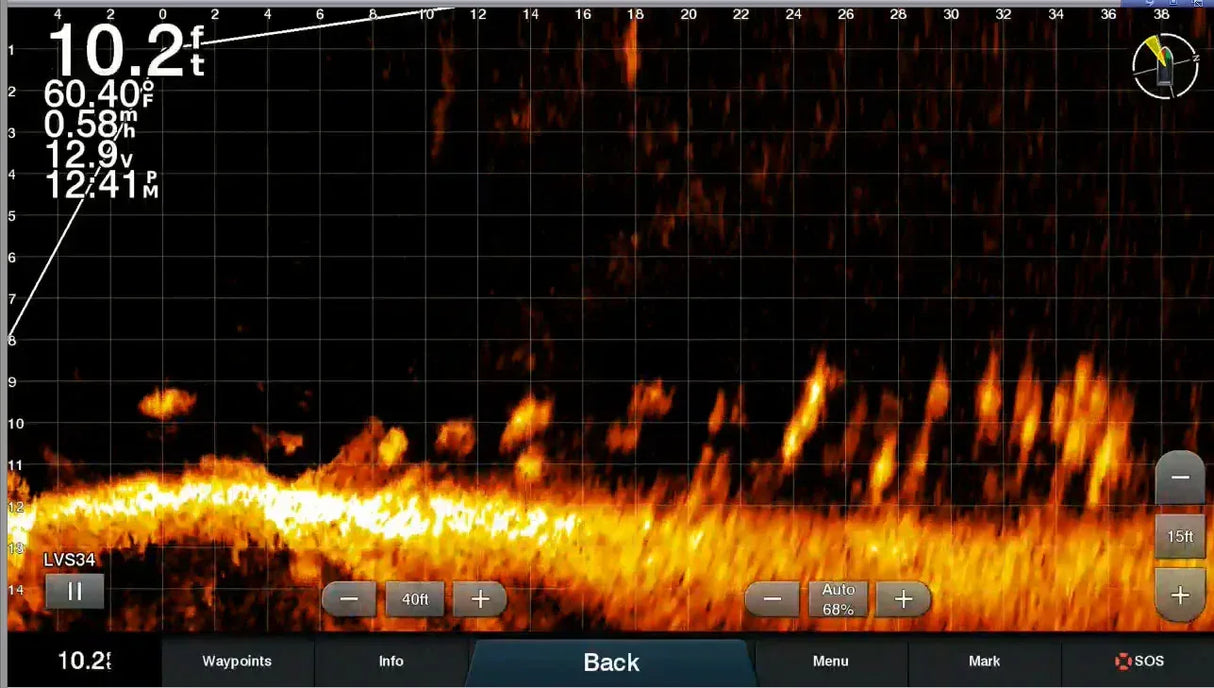The width and height of the screenshot is (1214, 688).
Task: Increase sonar gain with the plus icon
Action: point(903,598)
